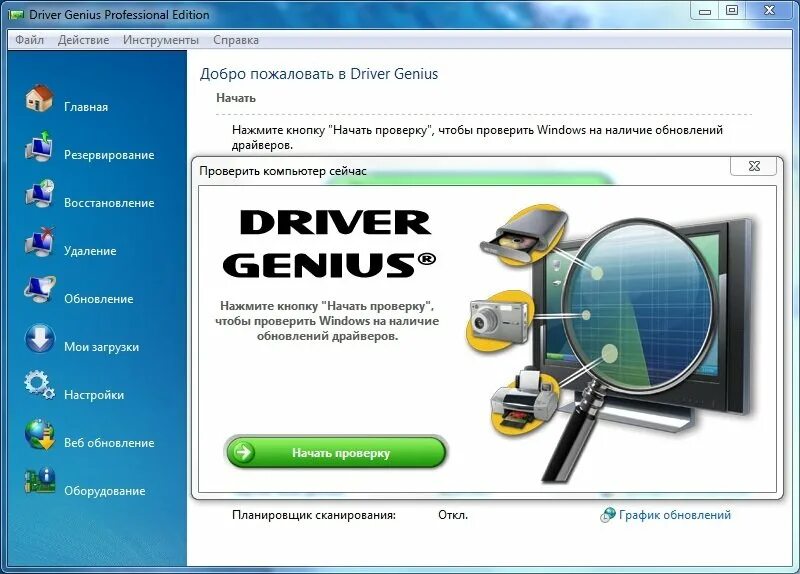Click the Добро пожаловать в Driver Genius heading
Screen dimensions: 800x574
pyautogui.click(x=319, y=74)
